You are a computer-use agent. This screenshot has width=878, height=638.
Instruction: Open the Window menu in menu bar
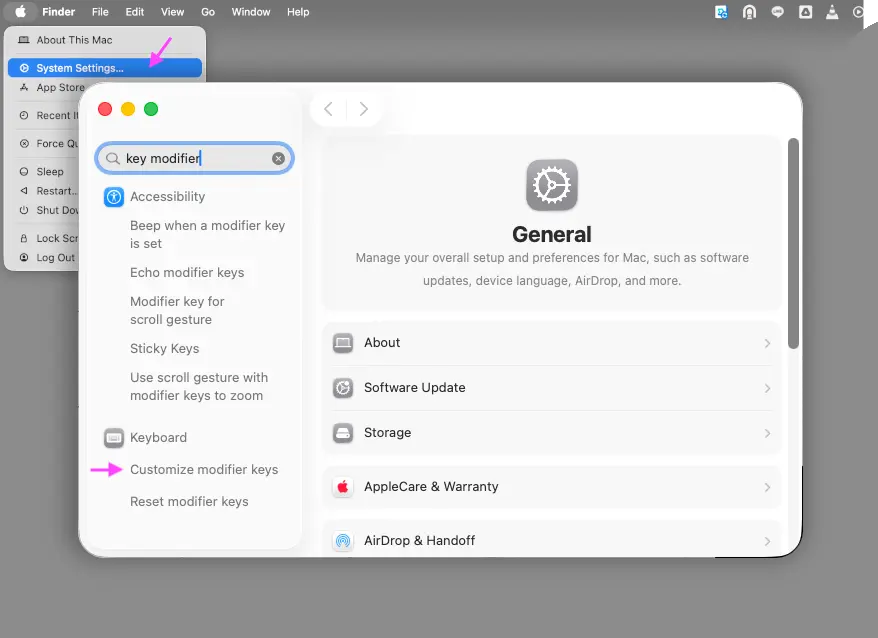(x=250, y=12)
